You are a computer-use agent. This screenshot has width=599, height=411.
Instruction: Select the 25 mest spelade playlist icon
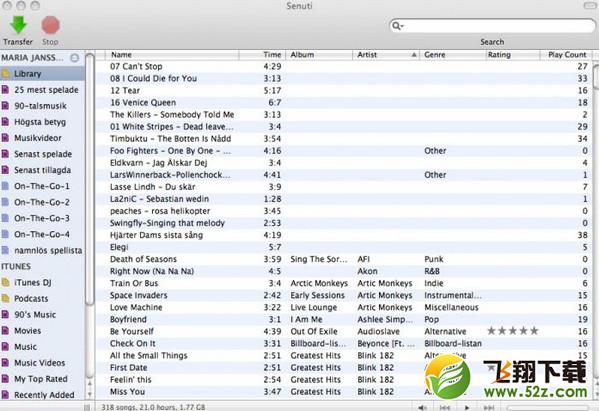tap(5, 90)
